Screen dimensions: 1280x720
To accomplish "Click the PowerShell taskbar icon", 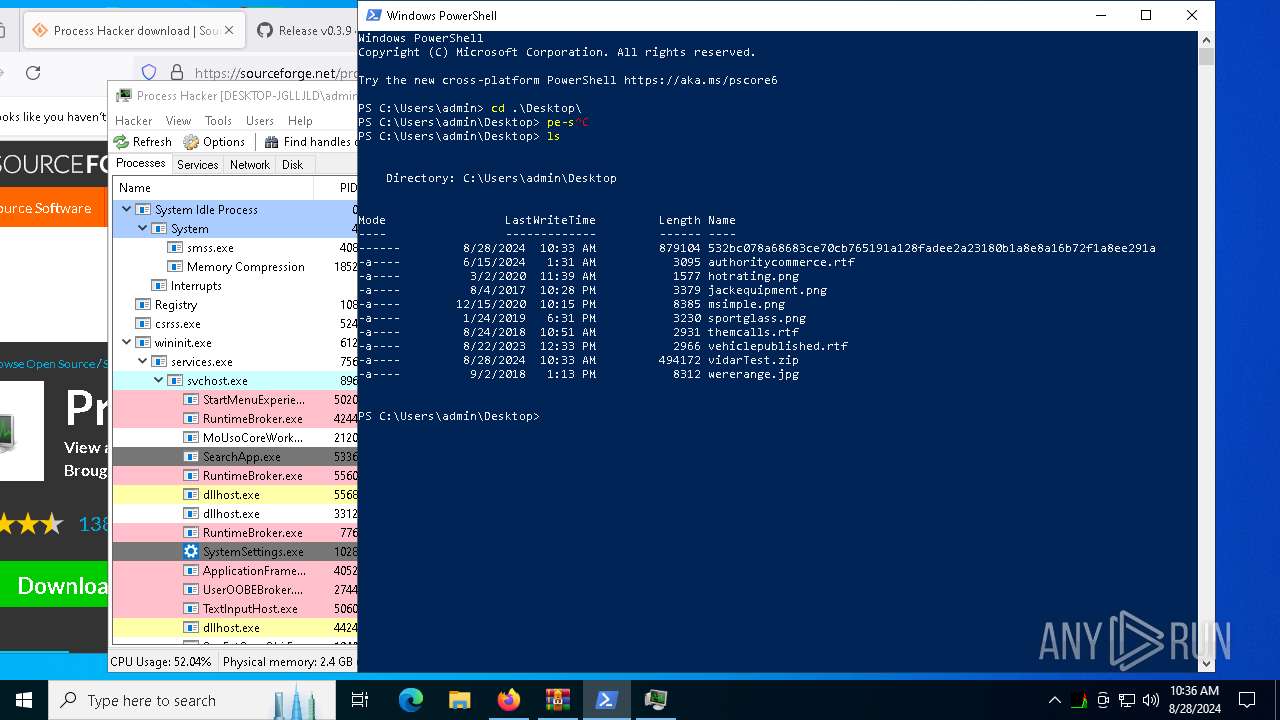I will pos(607,700).
